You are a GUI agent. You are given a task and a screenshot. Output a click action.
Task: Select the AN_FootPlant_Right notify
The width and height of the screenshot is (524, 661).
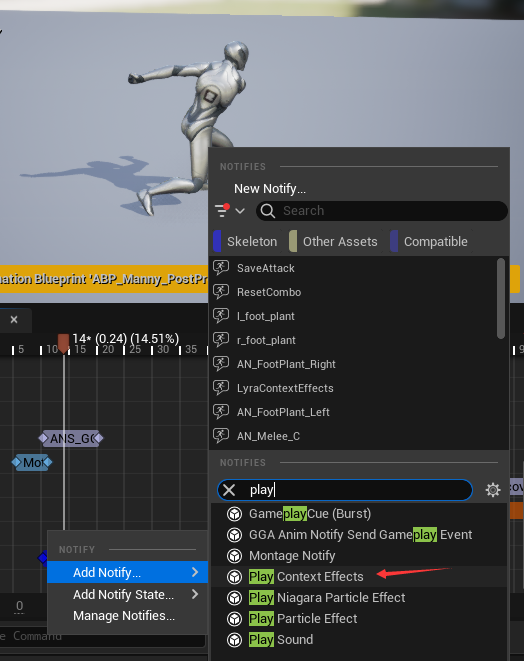(x=354, y=364)
